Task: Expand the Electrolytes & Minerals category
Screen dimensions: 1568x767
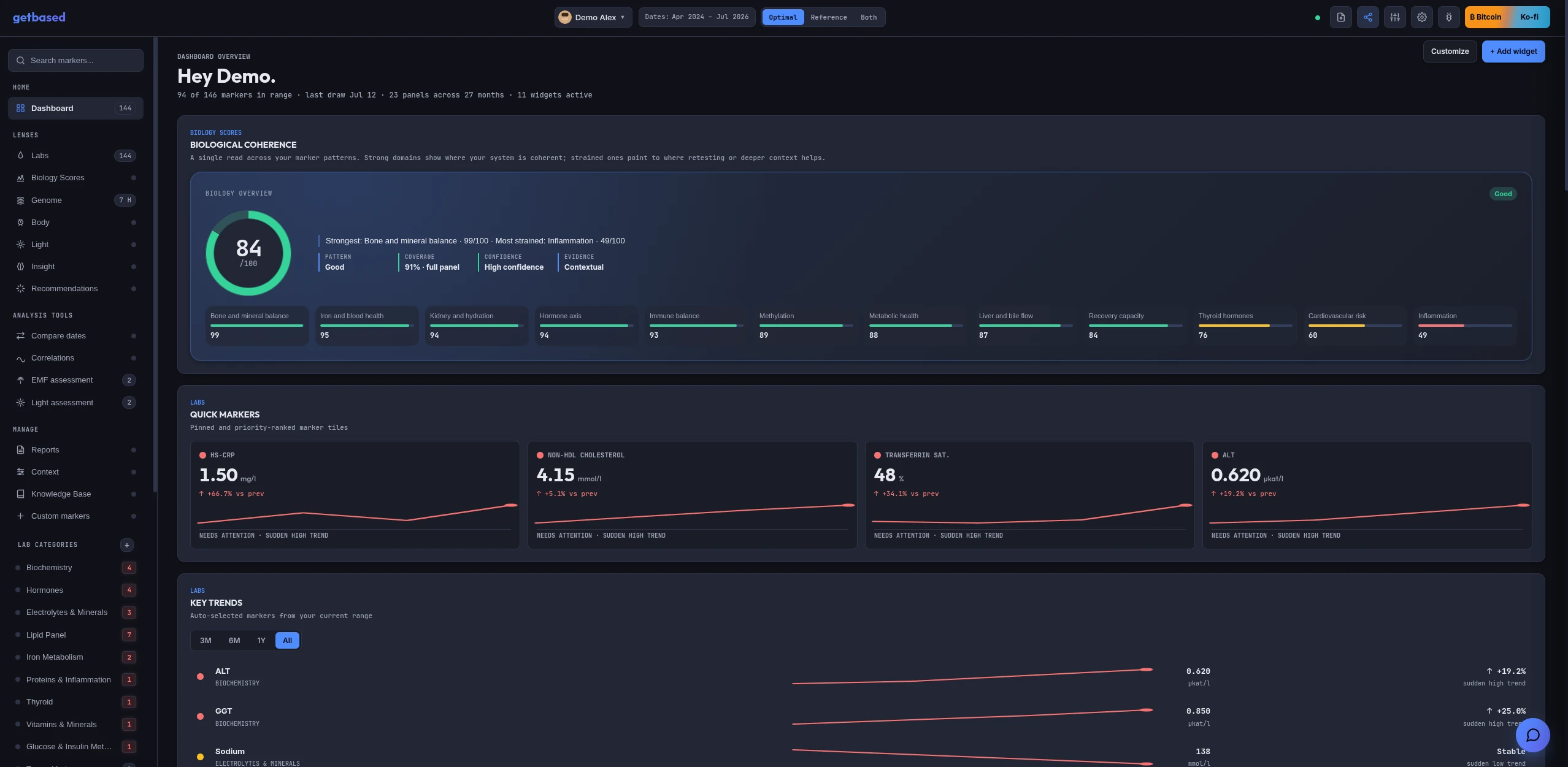Action: pyautogui.click(x=75, y=612)
